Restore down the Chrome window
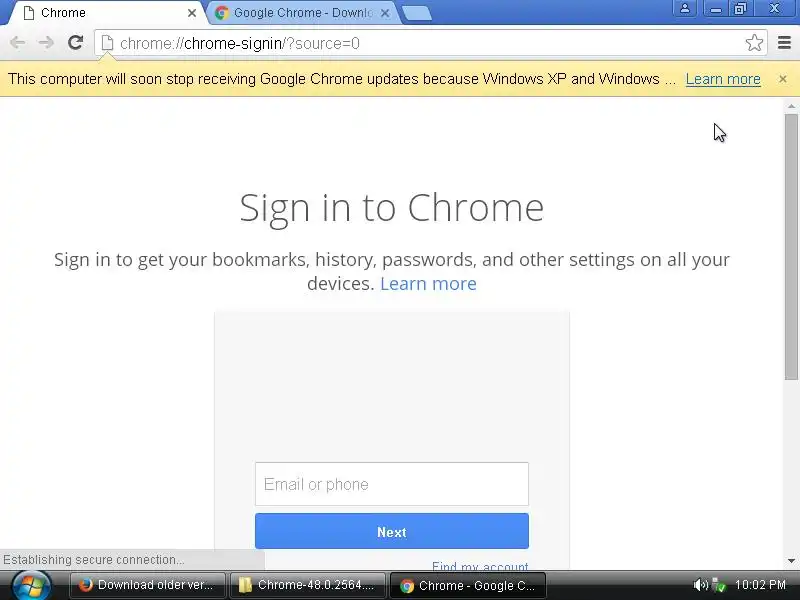This screenshot has width=800, height=600. [740, 9]
